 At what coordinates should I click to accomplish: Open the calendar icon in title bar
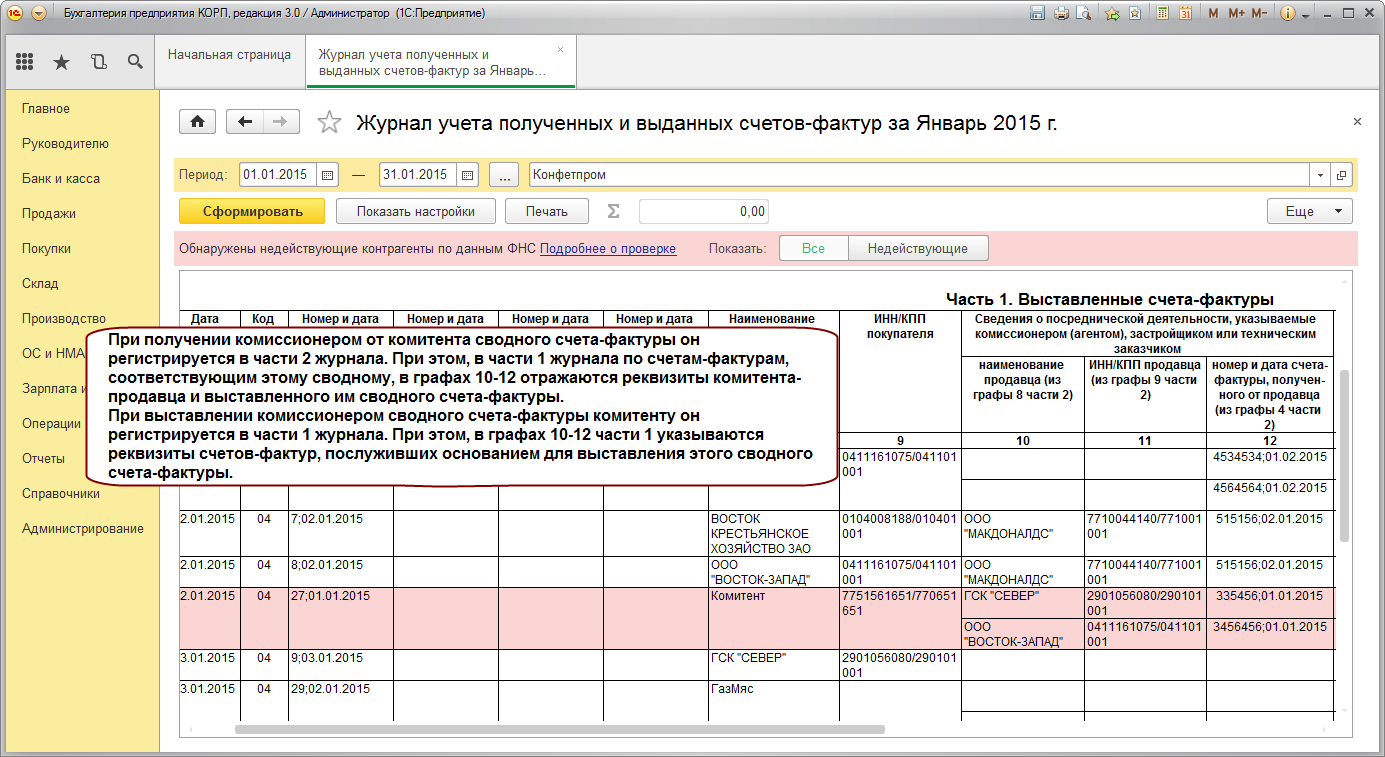tap(1185, 14)
